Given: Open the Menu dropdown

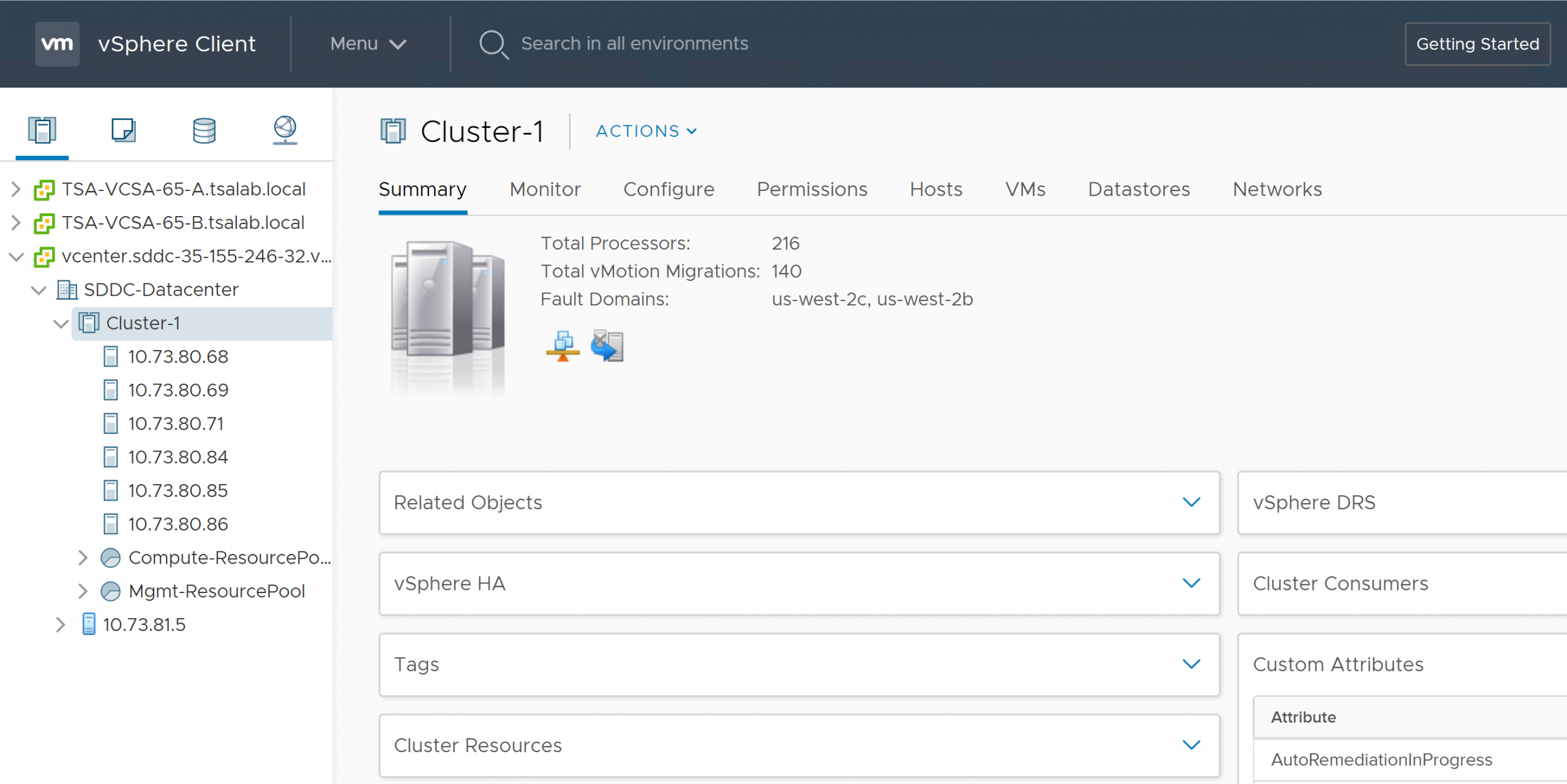Looking at the screenshot, I should [x=368, y=44].
